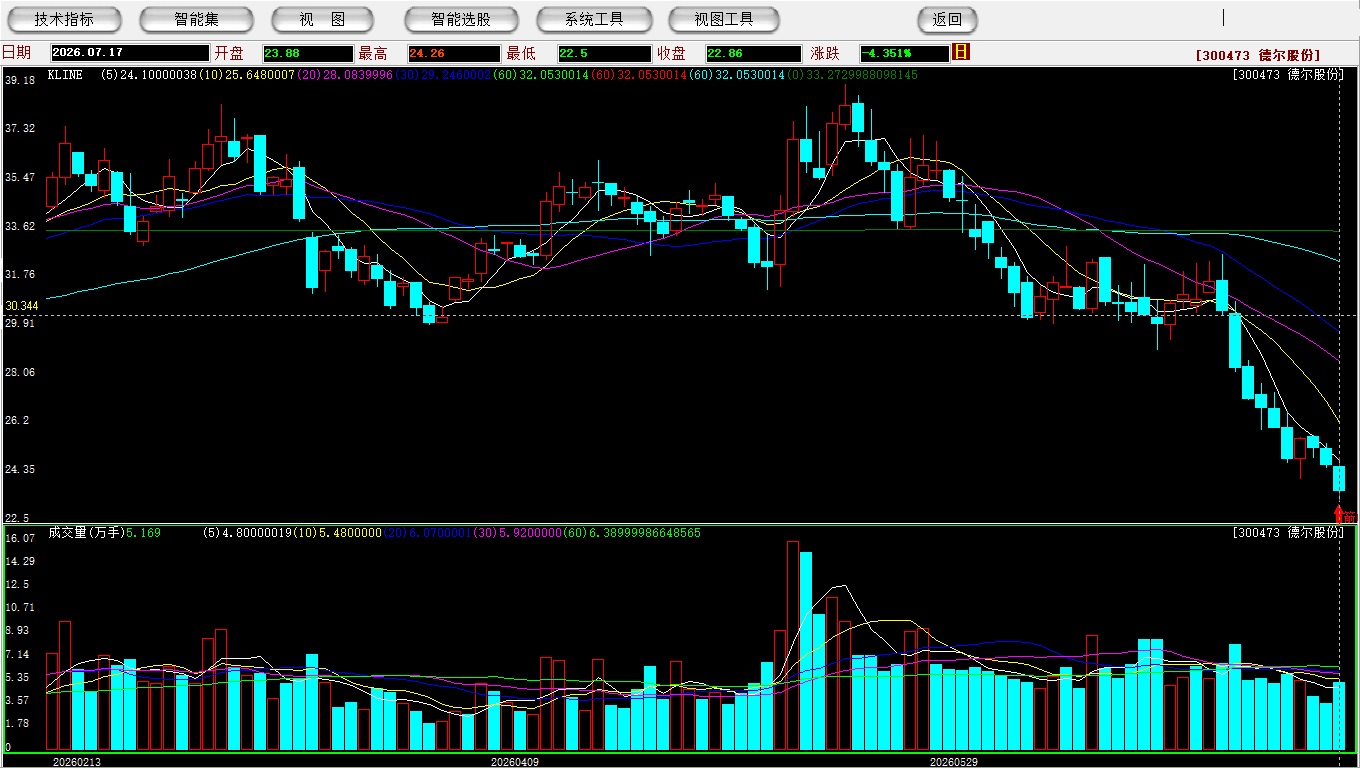1360x768 pixels.
Task: Click the 30.344 price marker on the price axis
Action: pos(21,306)
